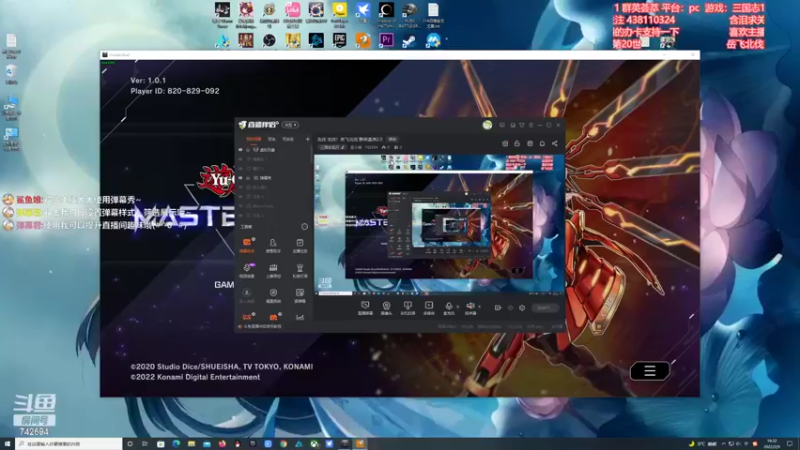Screen dimensions: 800x450
Task: Click the live preview thumbnail in stream tool
Action: [x=440, y=224]
